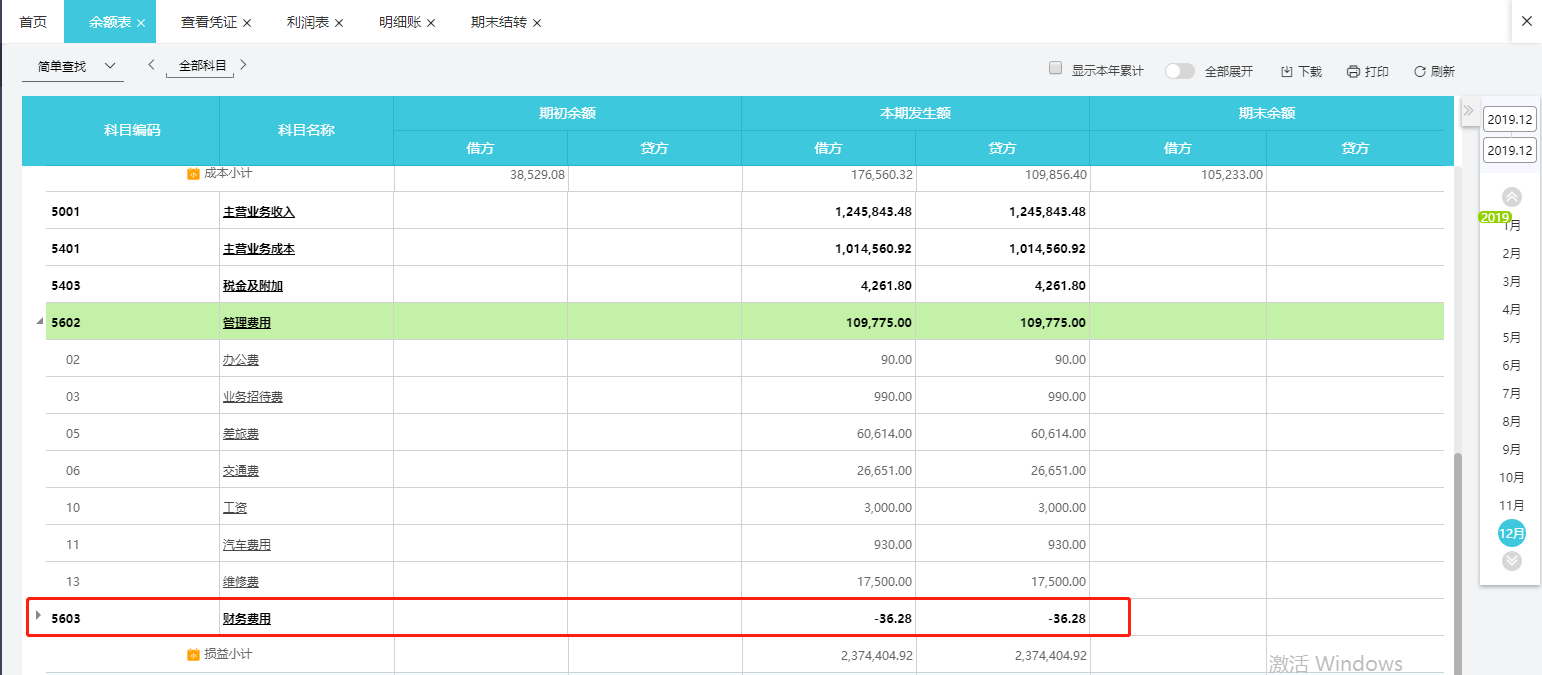Select 2月 in the month timeline
This screenshot has height=675, width=1542.
pyautogui.click(x=1512, y=254)
